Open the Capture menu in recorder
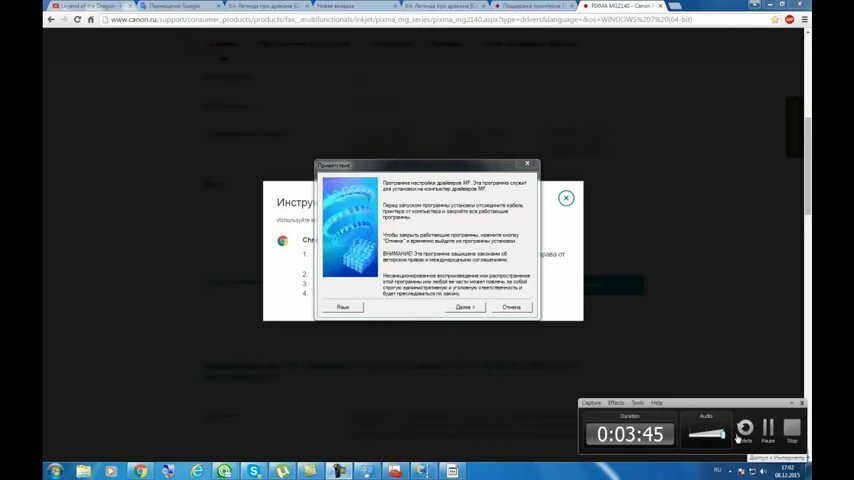This screenshot has height=480, width=854. pos(591,403)
